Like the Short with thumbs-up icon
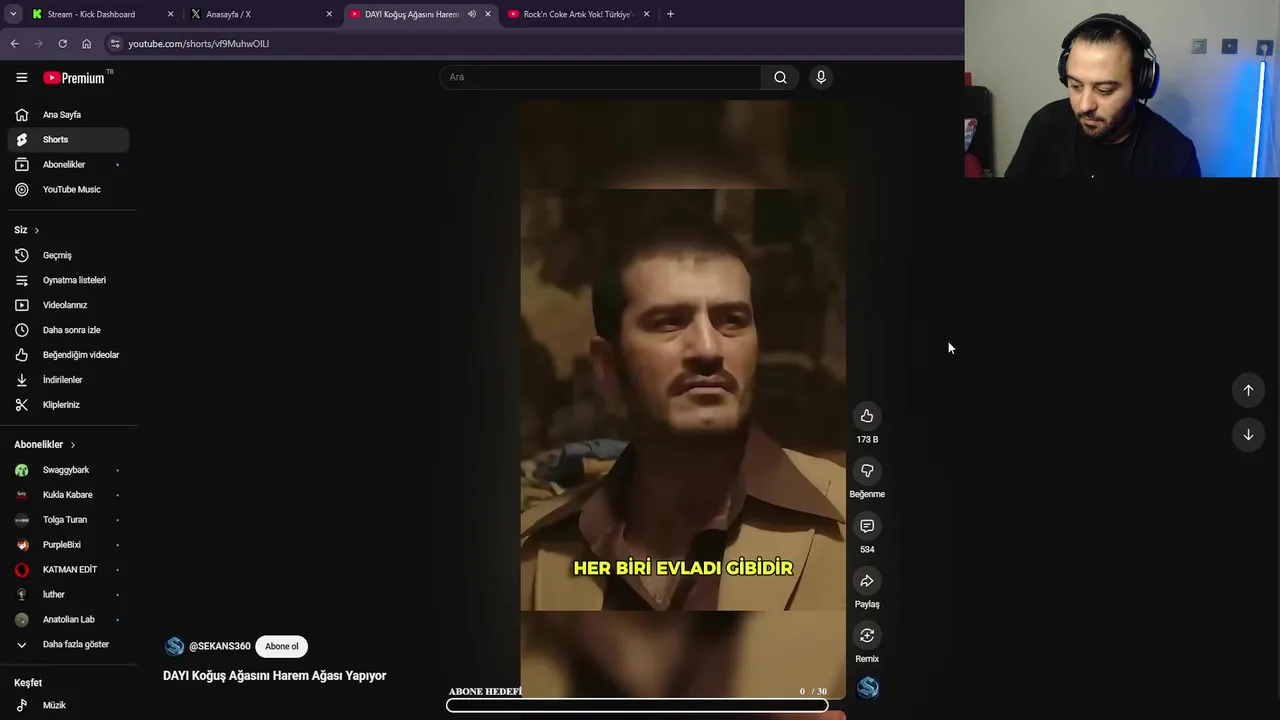The width and height of the screenshot is (1280, 720). tap(867, 416)
